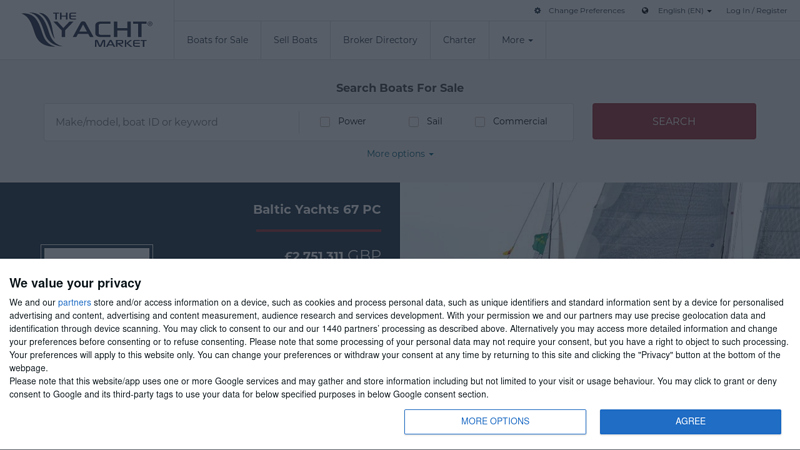Open the Baltic Yachts 67 PC listing
800x450 pixels.
tap(317, 209)
